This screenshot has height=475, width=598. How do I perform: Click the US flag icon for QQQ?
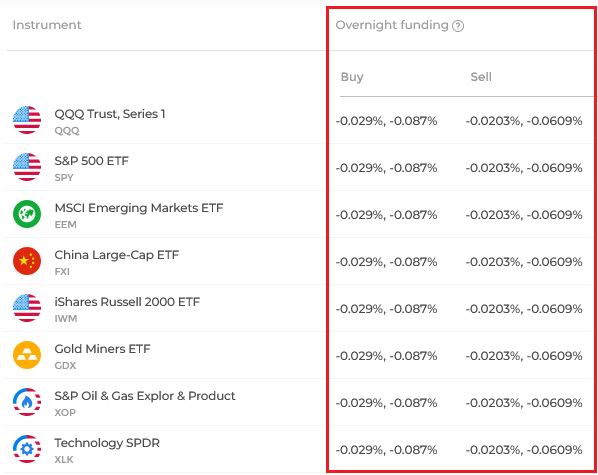click(x=27, y=120)
